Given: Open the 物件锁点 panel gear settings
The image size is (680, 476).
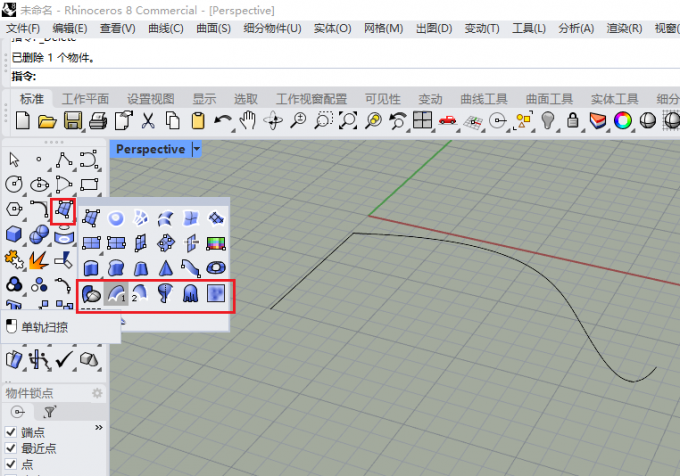Looking at the screenshot, I should (97, 393).
